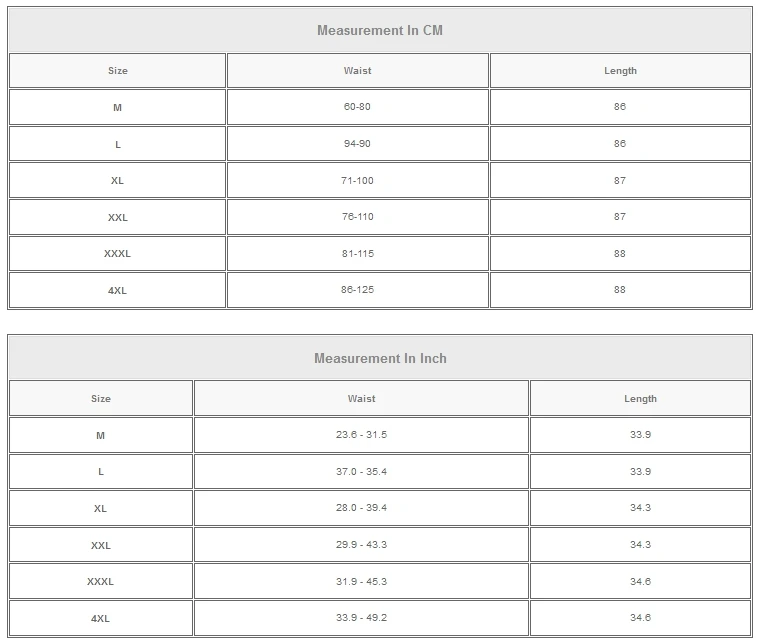This screenshot has width=758, height=643.
Task: Select the 31.9 - 45.3 waist cell
Action: pyautogui.click(x=361, y=581)
